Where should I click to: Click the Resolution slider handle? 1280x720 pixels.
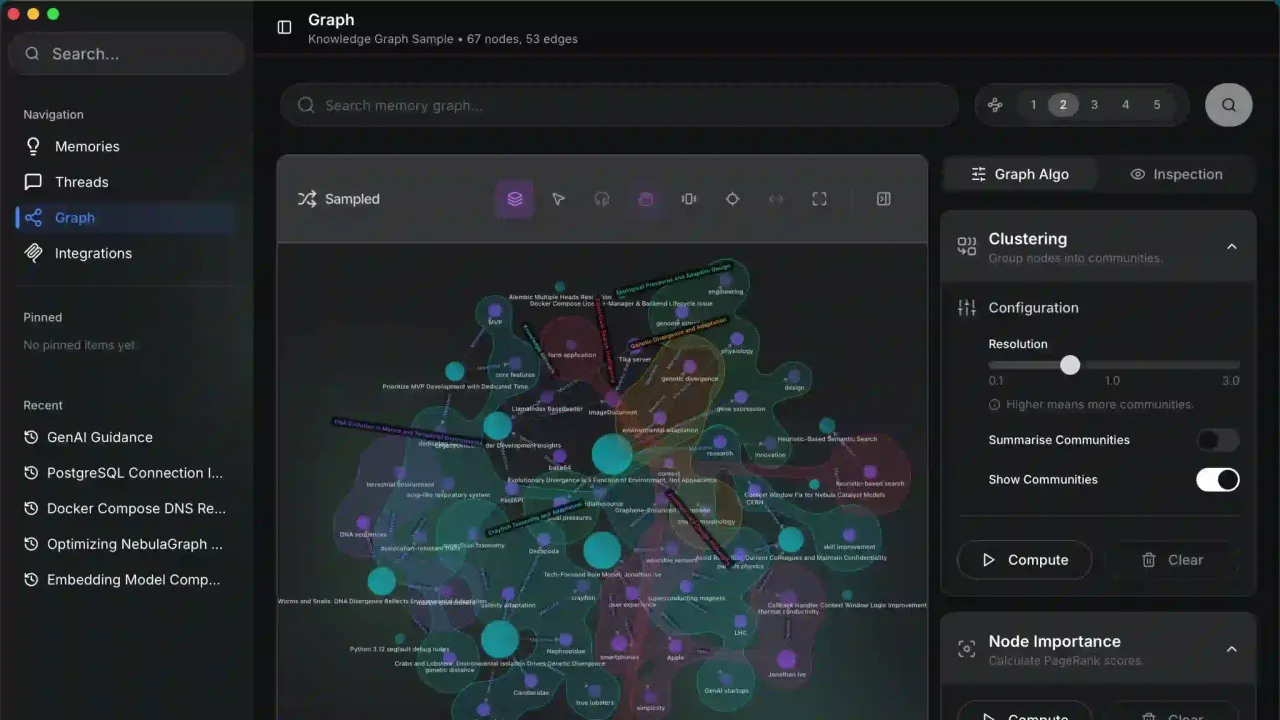1070,365
